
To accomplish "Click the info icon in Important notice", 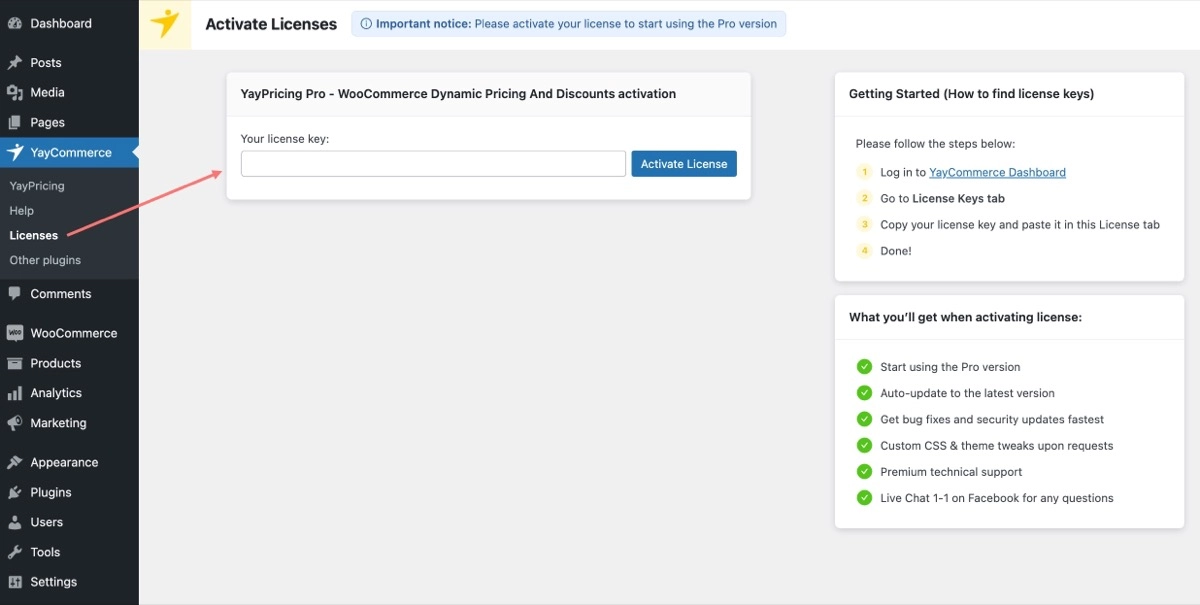I will click(x=366, y=24).
